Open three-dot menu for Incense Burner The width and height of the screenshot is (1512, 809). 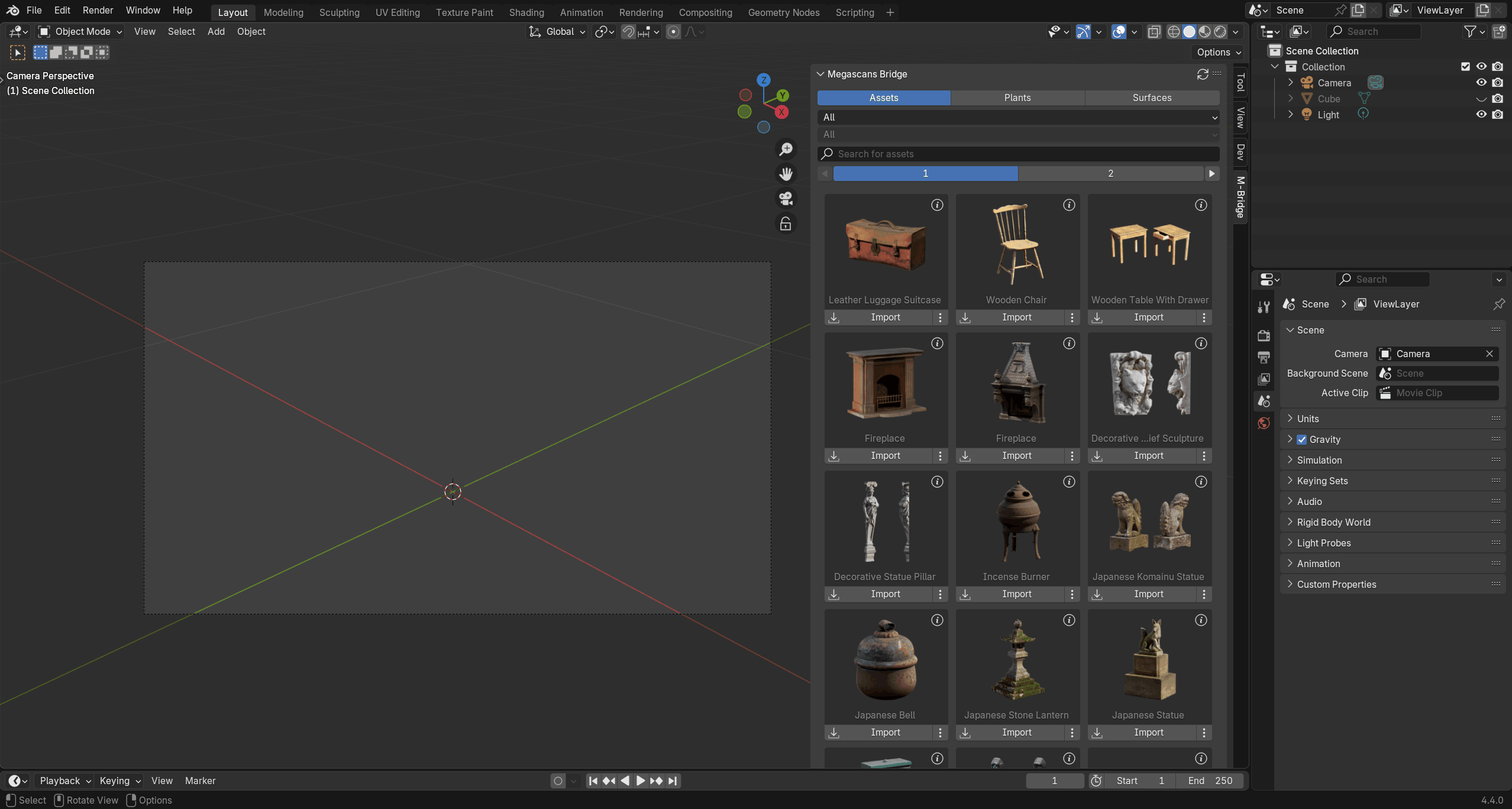[1072, 594]
